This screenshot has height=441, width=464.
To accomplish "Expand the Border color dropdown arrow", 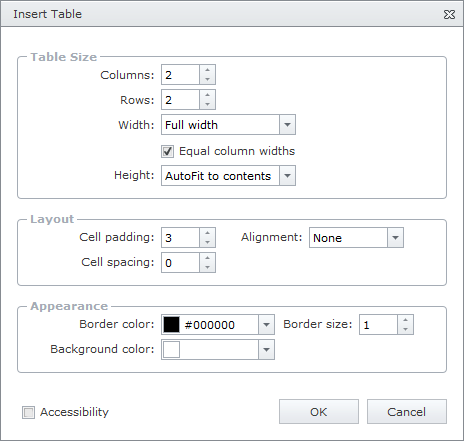I will click(x=266, y=324).
